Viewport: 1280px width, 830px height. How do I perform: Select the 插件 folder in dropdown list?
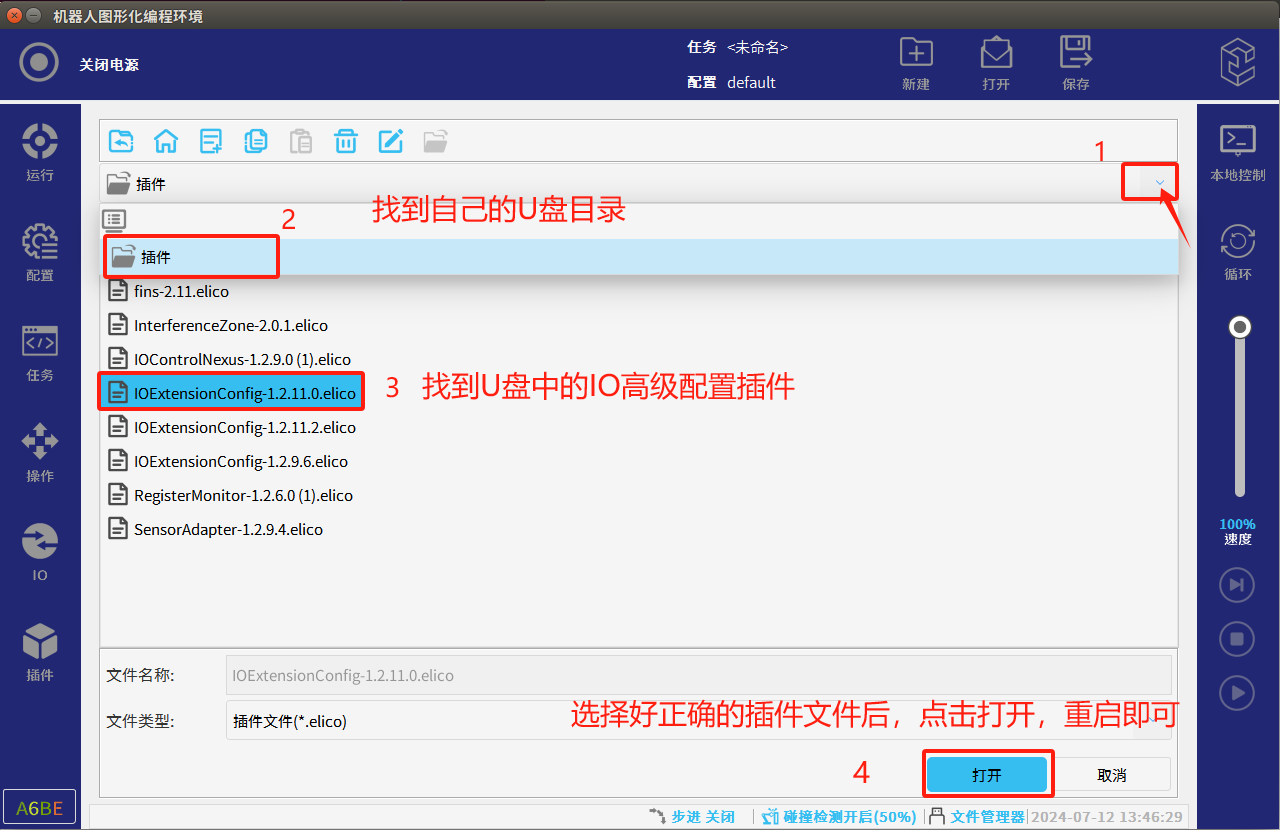click(155, 257)
